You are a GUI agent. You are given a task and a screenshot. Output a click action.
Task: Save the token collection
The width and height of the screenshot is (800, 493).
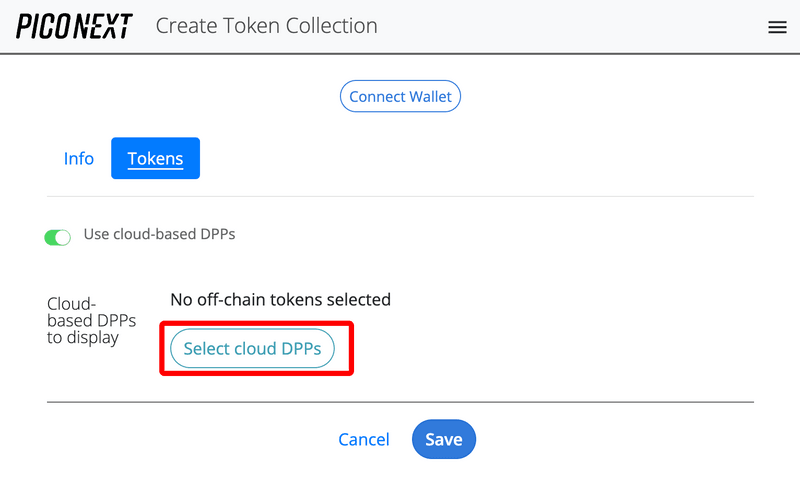coord(443,439)
